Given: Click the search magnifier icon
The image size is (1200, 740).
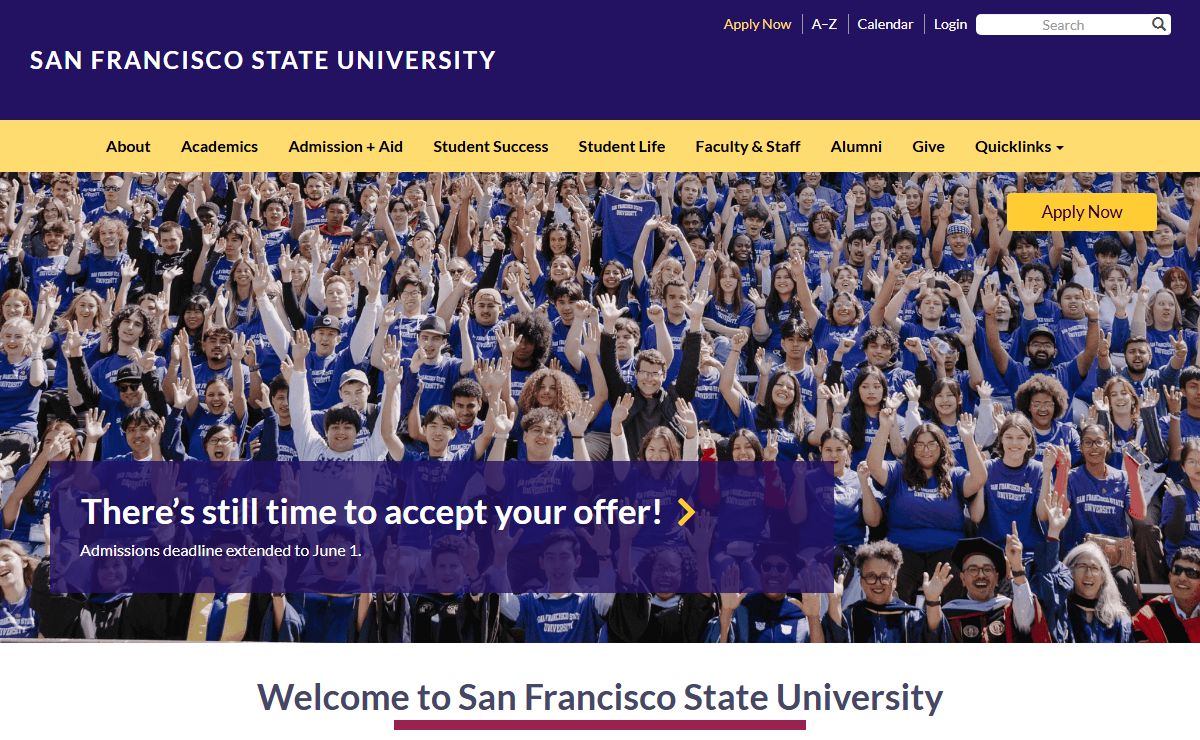Looking at the screenshot, I should 1159,25.
